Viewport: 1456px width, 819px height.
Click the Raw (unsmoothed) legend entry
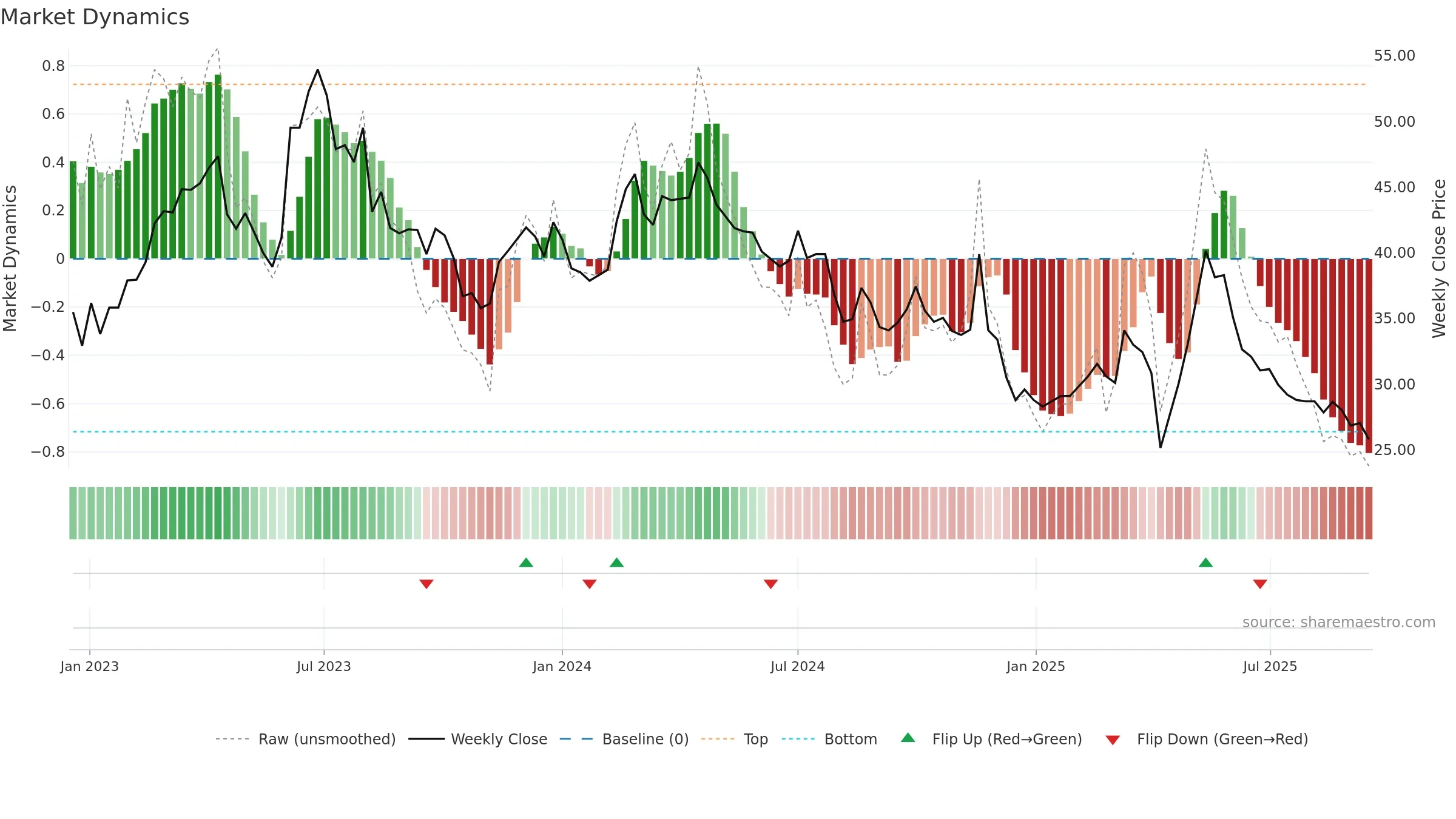pyautogui.click(x=305, y=739)
